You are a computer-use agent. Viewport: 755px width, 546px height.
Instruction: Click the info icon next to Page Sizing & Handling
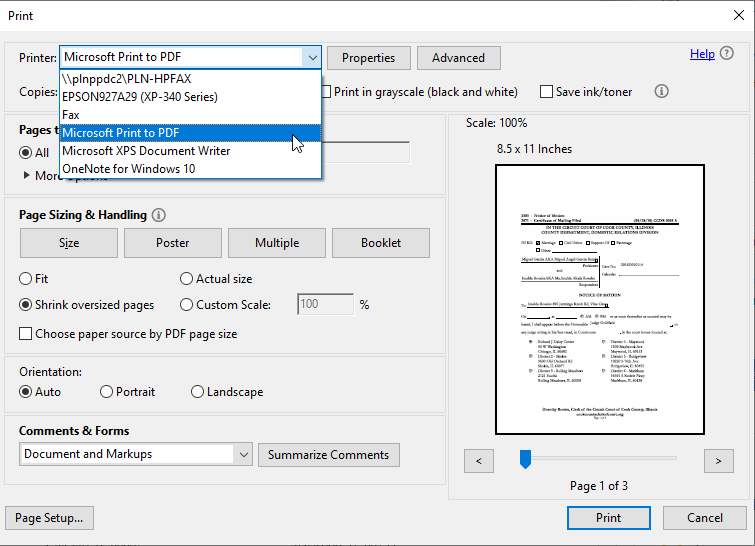(x=159, y=215)
